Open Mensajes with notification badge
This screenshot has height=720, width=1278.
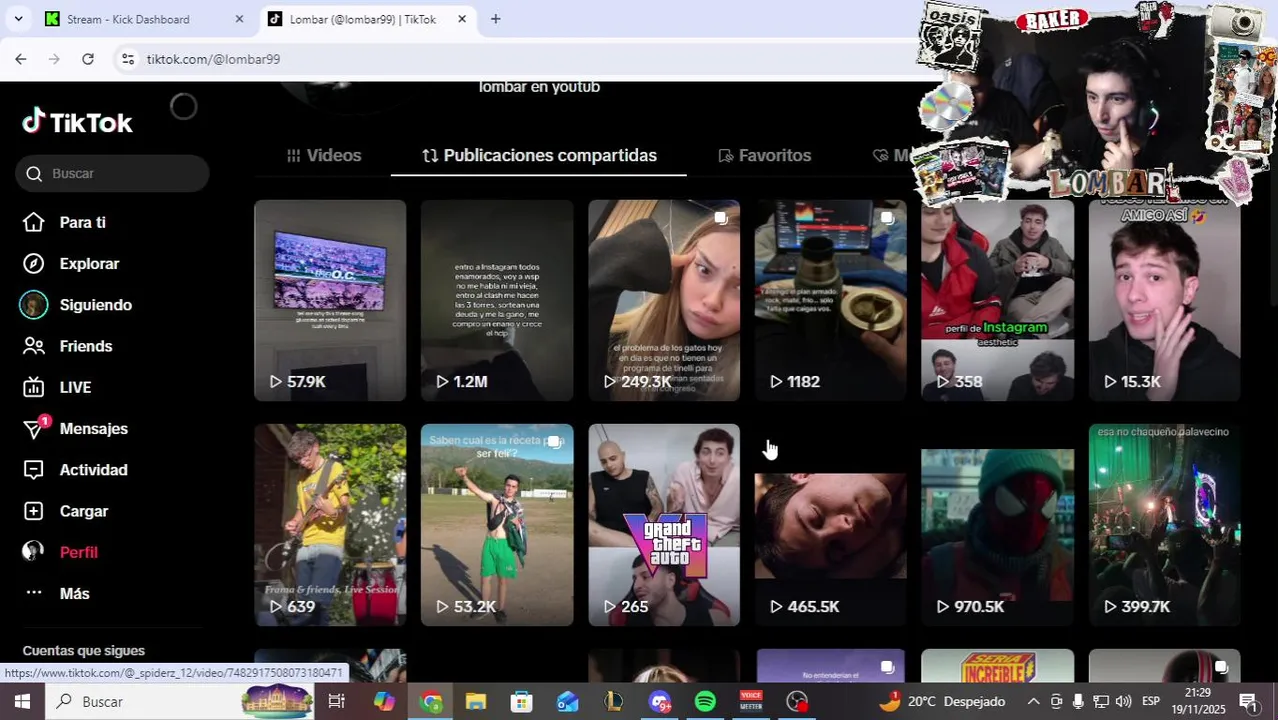click(75, 428)
